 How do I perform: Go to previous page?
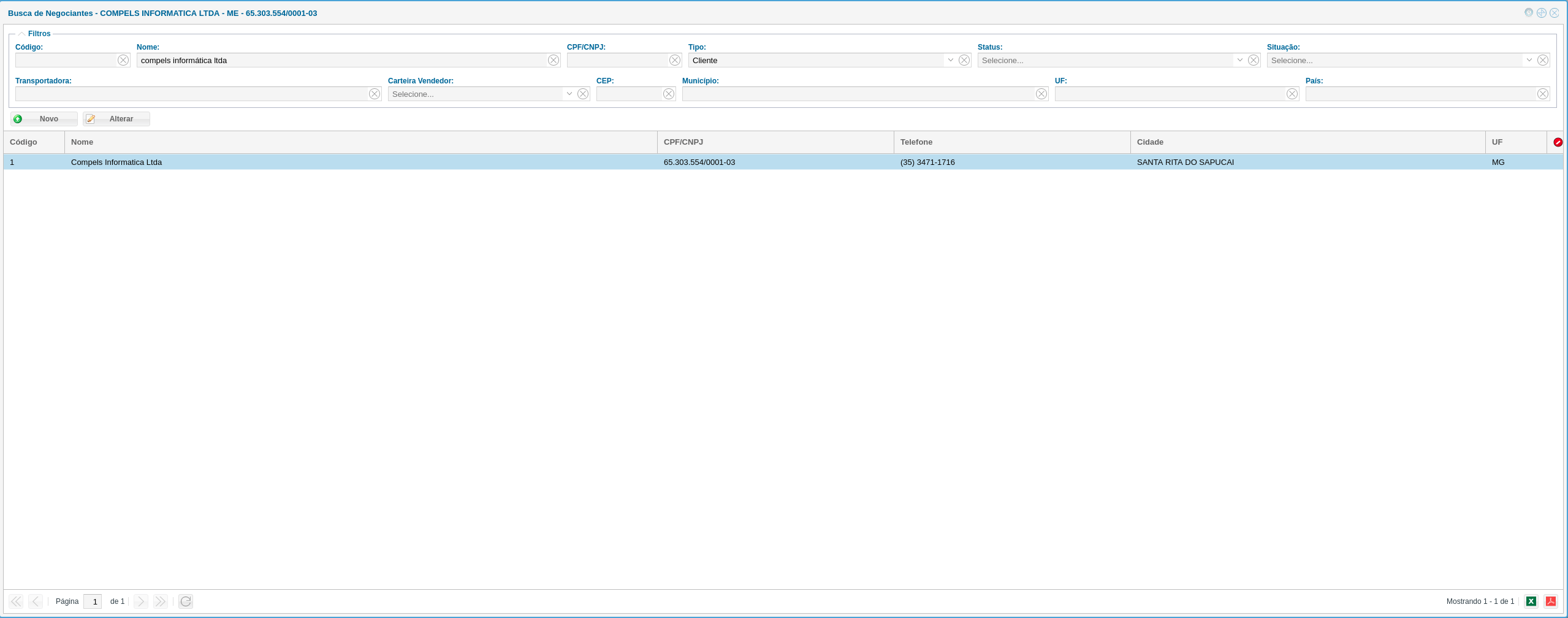(x=36, y=601)
